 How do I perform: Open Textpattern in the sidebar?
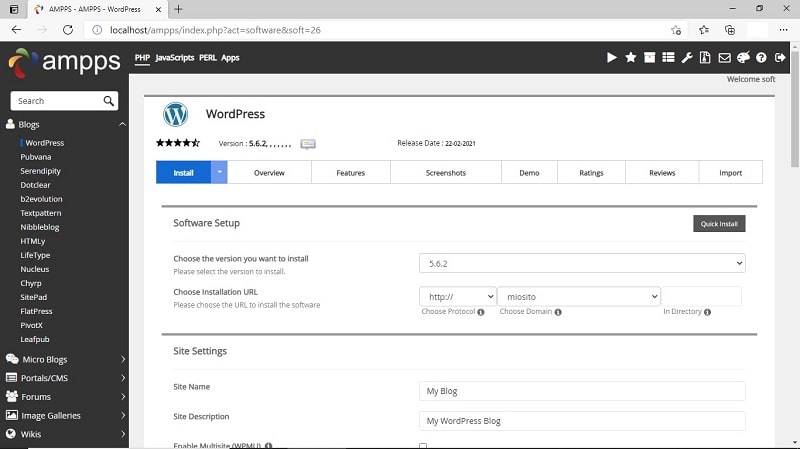41,213
